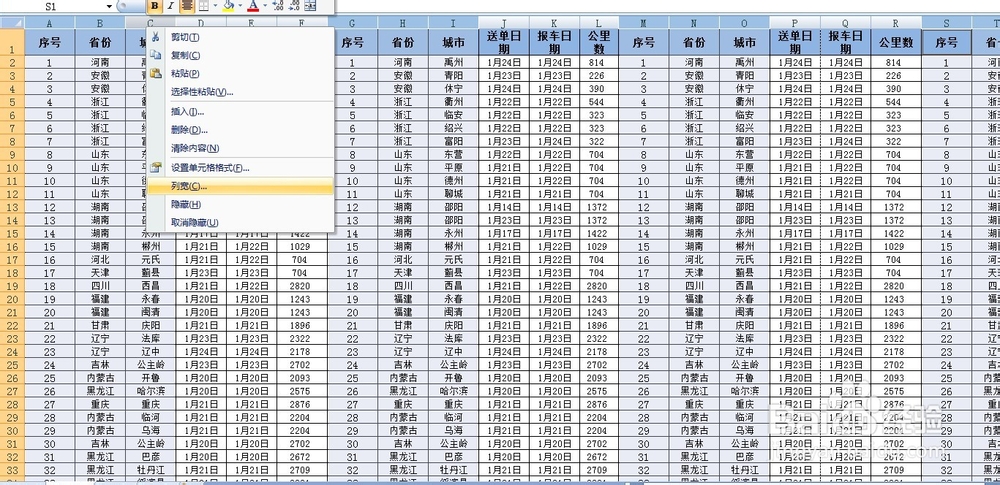The width and height of the screenshot is (1000, 485).
Task: Click the scissors cut icon
Action: (x=155, y=37)
